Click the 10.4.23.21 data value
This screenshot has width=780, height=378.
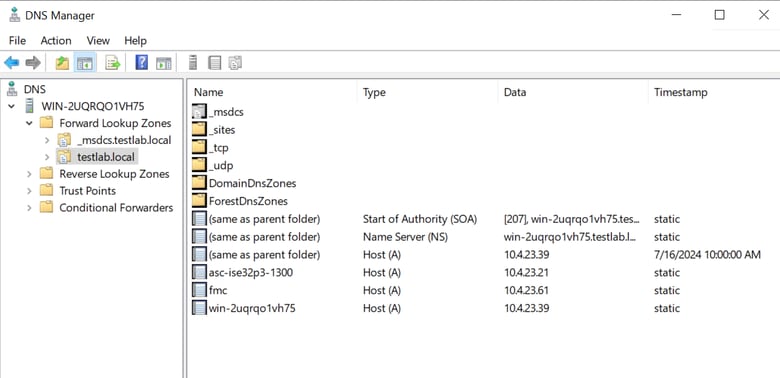coord(526,273)
